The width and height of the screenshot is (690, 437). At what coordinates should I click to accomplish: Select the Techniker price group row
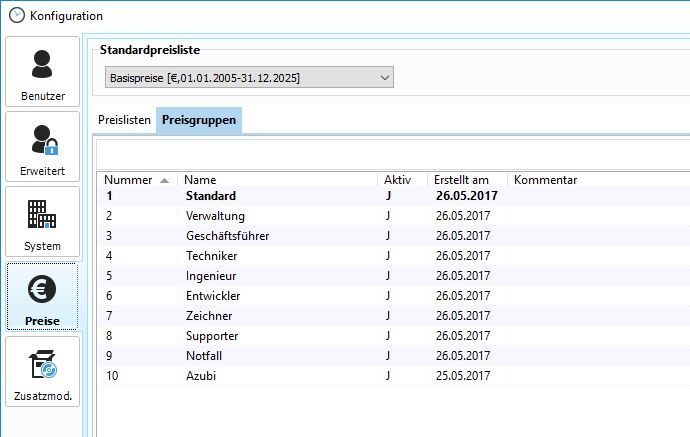pos(213,256)
